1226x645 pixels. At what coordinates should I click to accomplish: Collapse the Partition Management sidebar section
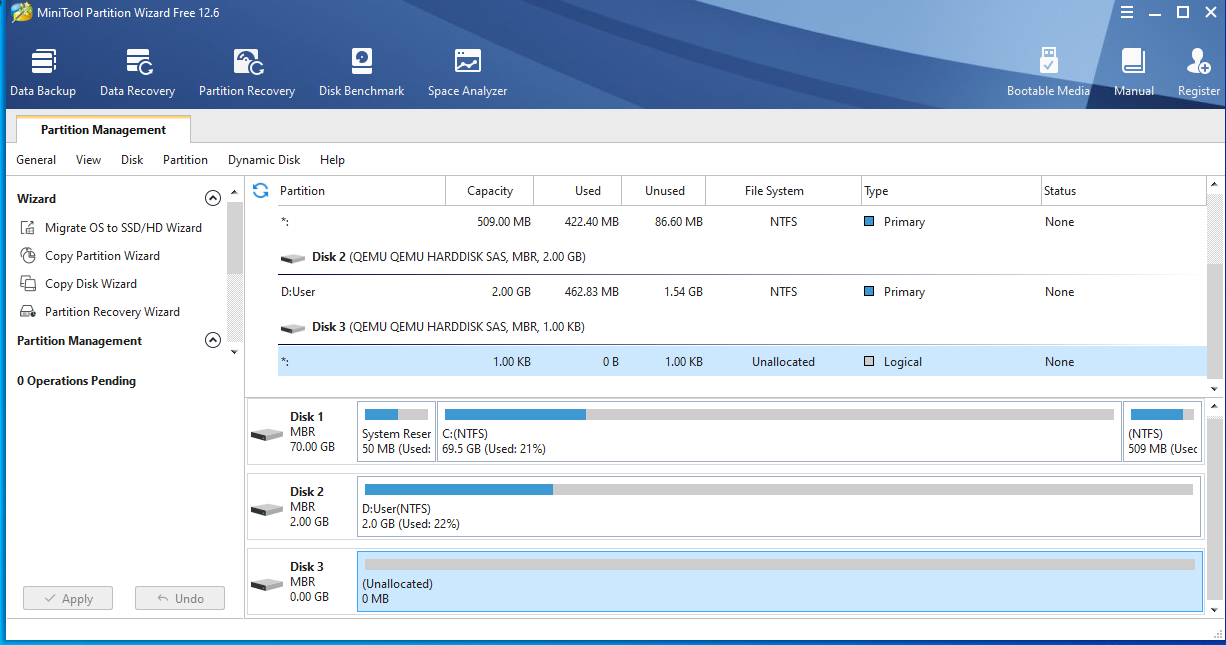[212, 340]
